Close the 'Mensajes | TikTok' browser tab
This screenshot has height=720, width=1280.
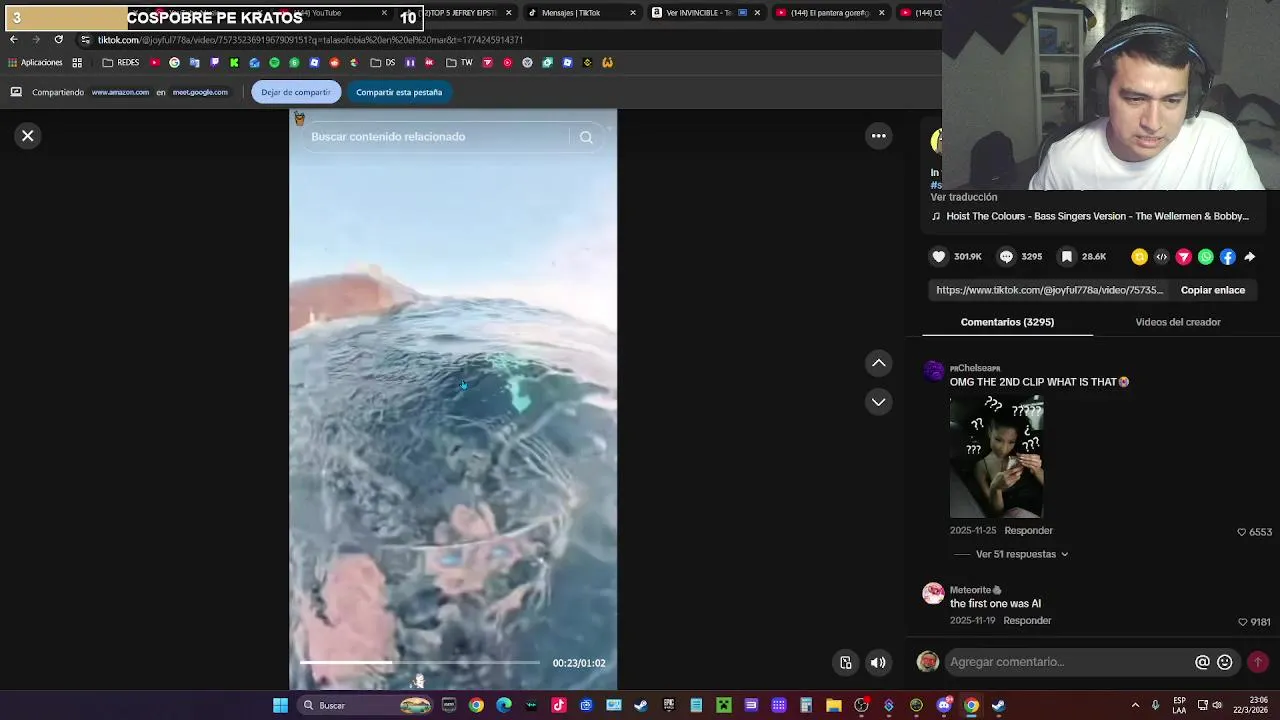(x=633, y=13)
